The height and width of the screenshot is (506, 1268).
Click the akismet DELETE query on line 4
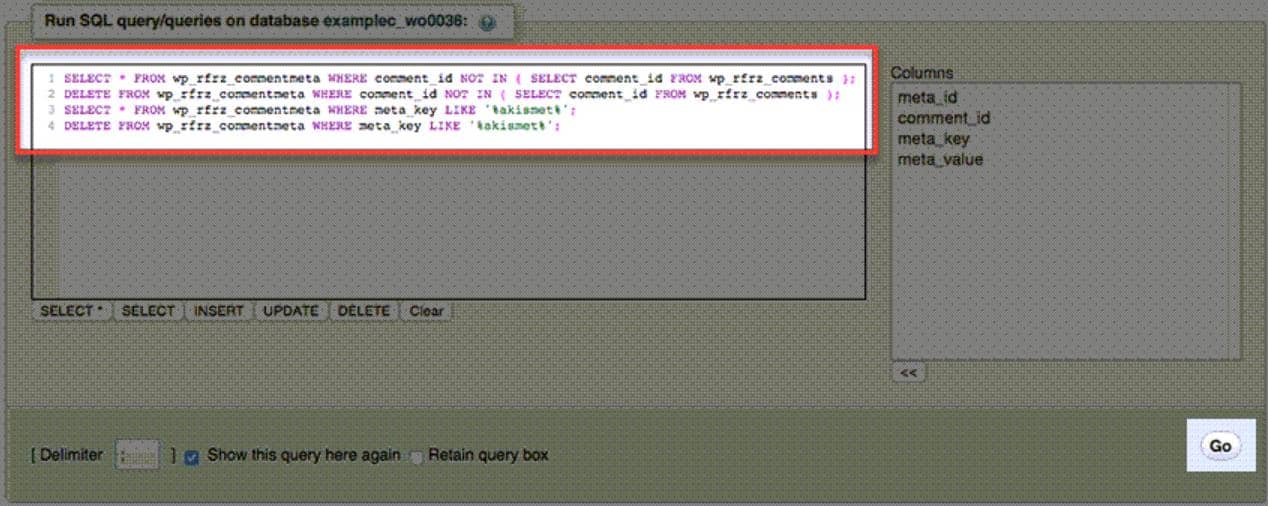click(x=310, y=127)
